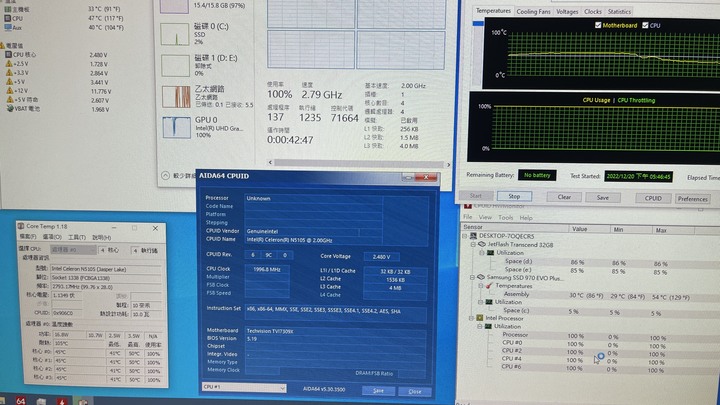Image resolution: width=720 pixels, height=405 pixels.
Task: Click the Clear button in stability test
Action: point(564,197)
